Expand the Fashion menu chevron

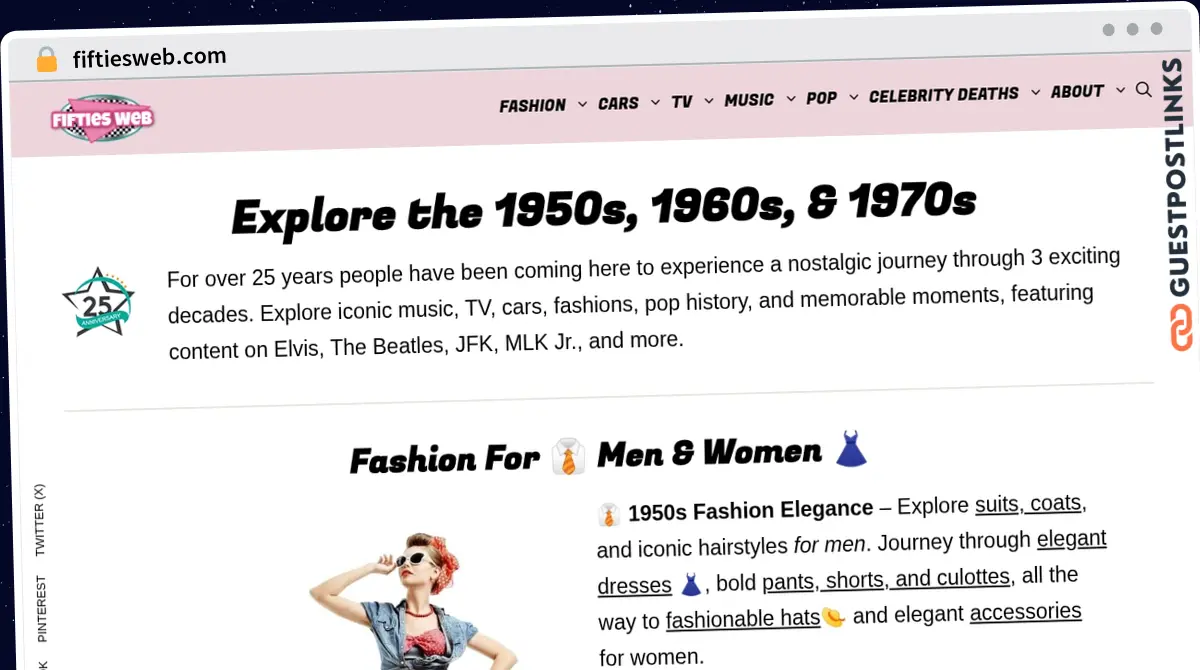pyautogui.click(x=582, y=104)
